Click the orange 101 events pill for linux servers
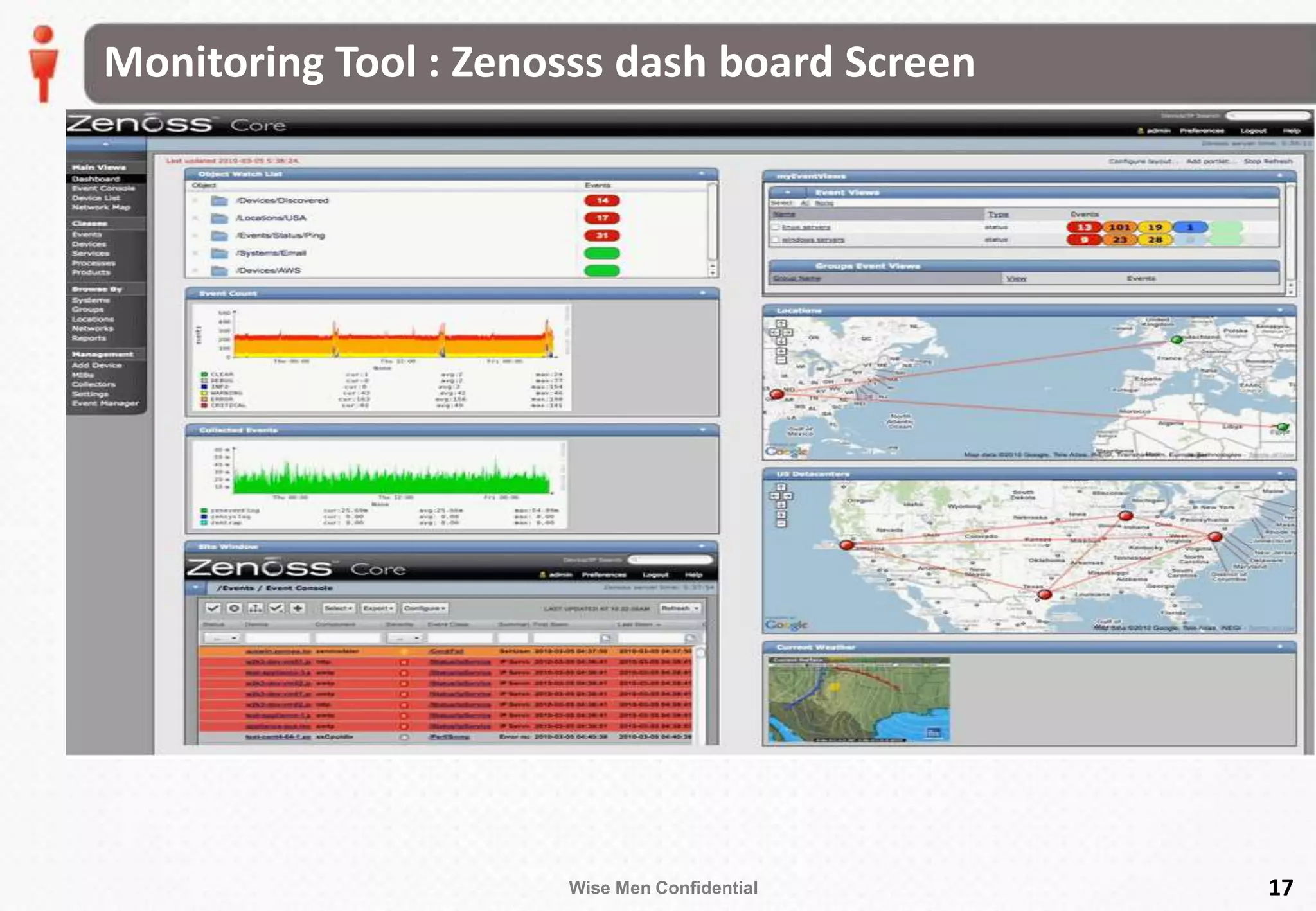This screenshot has height=911, width=1316. [x=1119, y=227]
